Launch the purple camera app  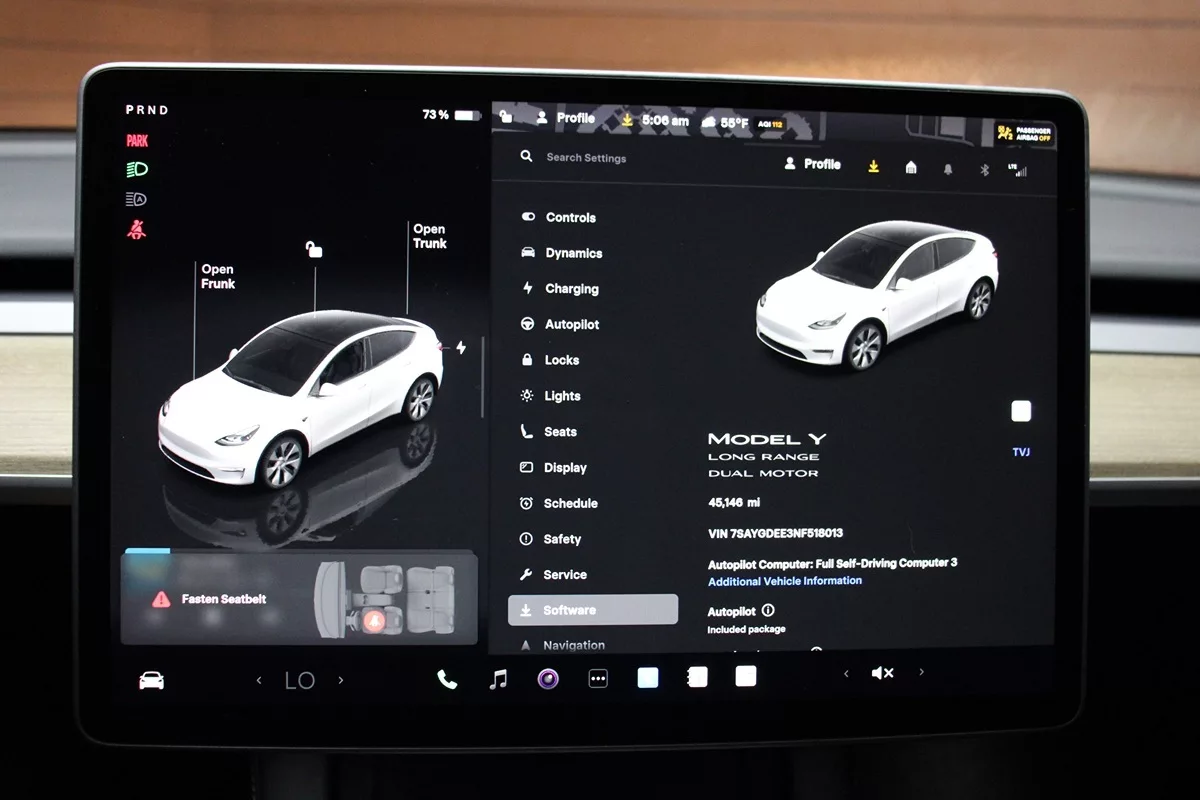click(547, 679)
